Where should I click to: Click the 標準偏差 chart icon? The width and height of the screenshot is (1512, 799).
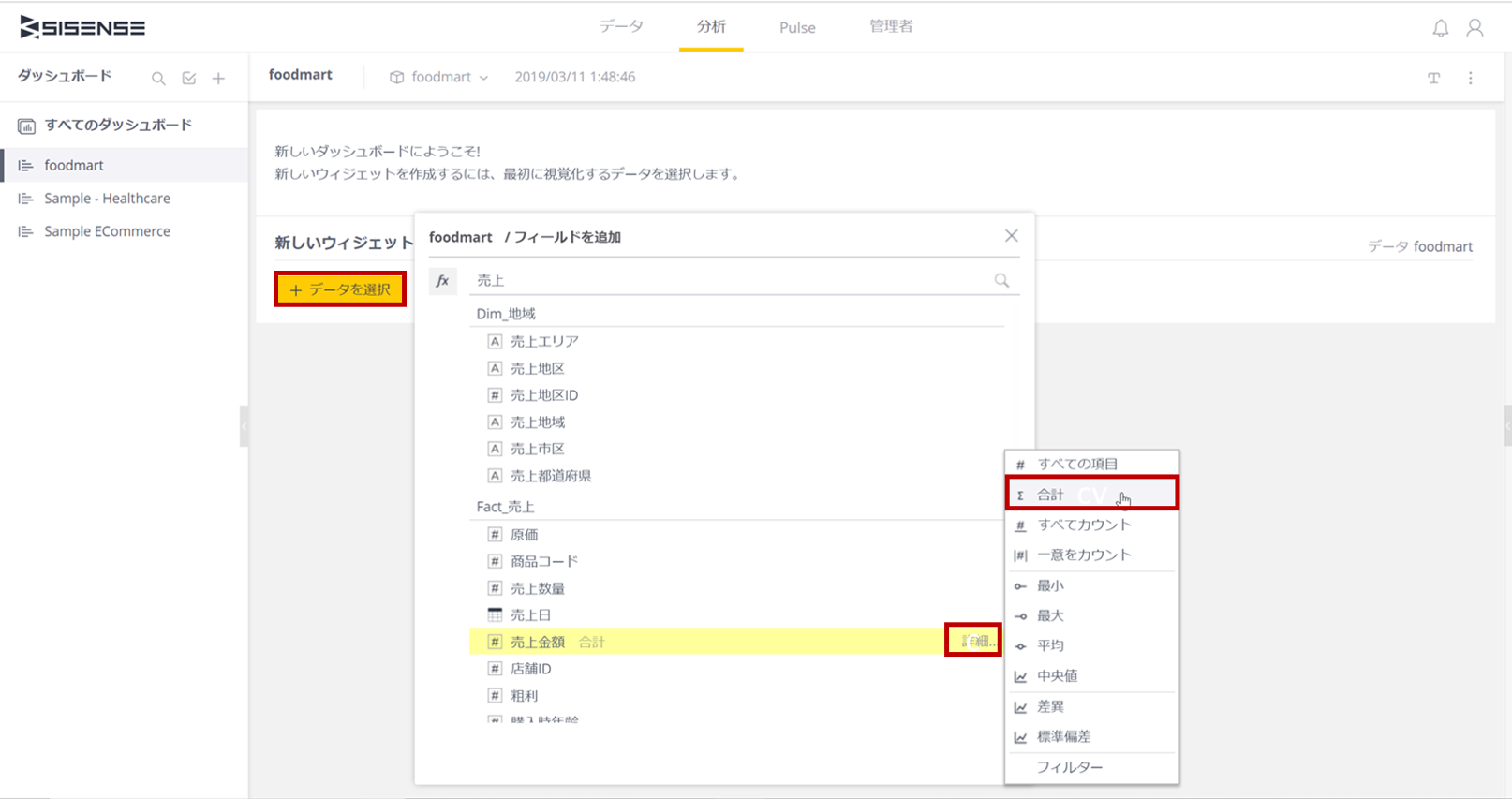click(x=1020, y=737)
